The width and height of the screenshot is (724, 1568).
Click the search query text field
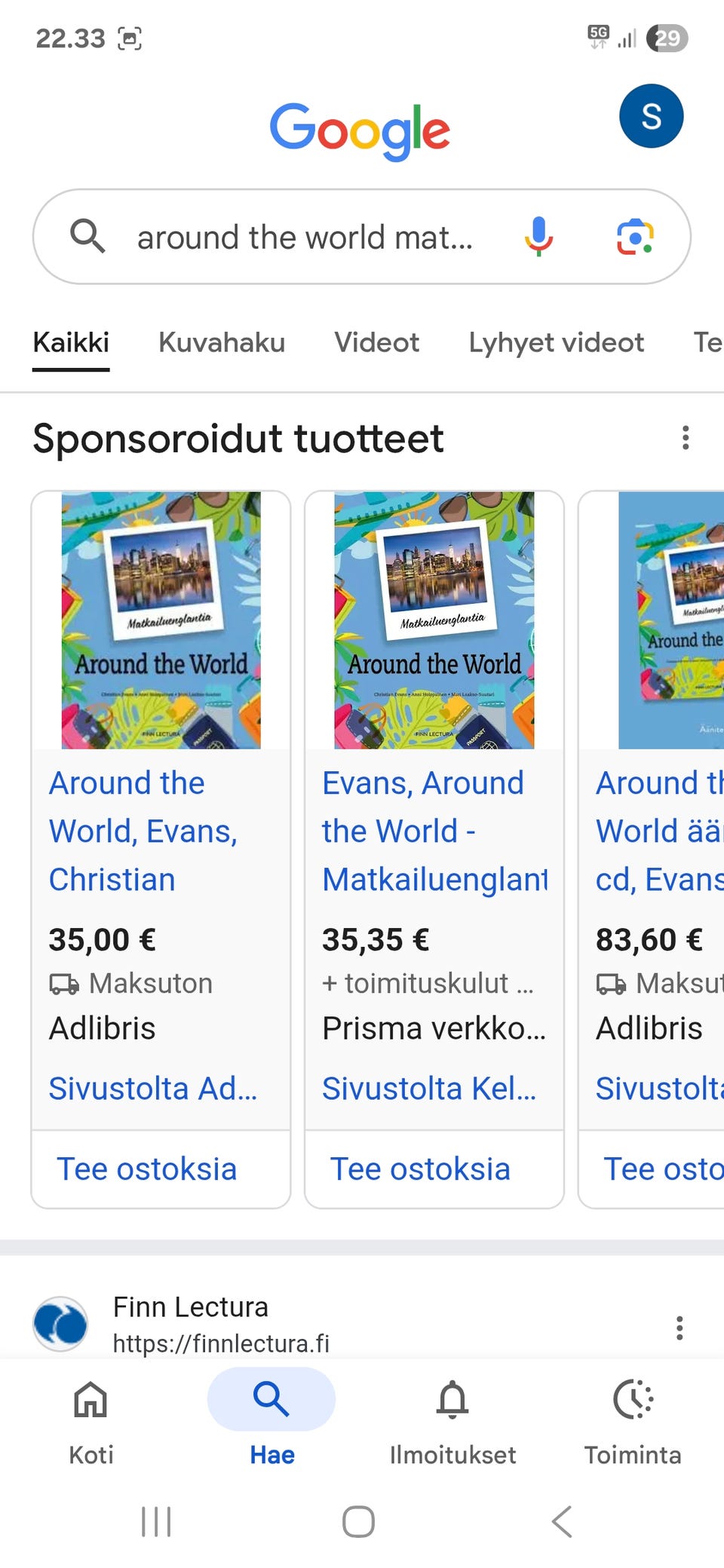click(305, 237)
